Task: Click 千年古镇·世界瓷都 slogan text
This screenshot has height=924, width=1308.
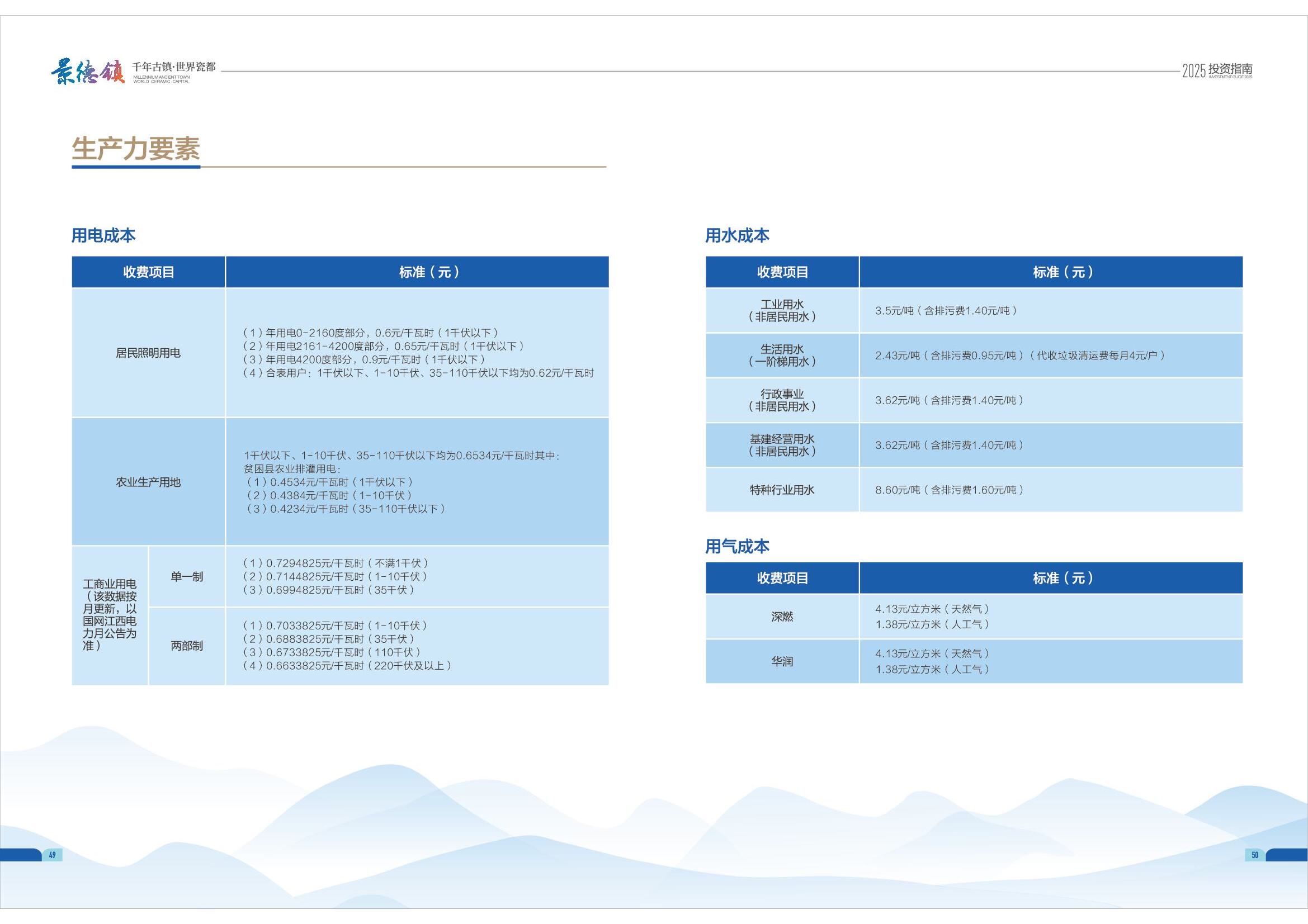Action: coord(174,67)
